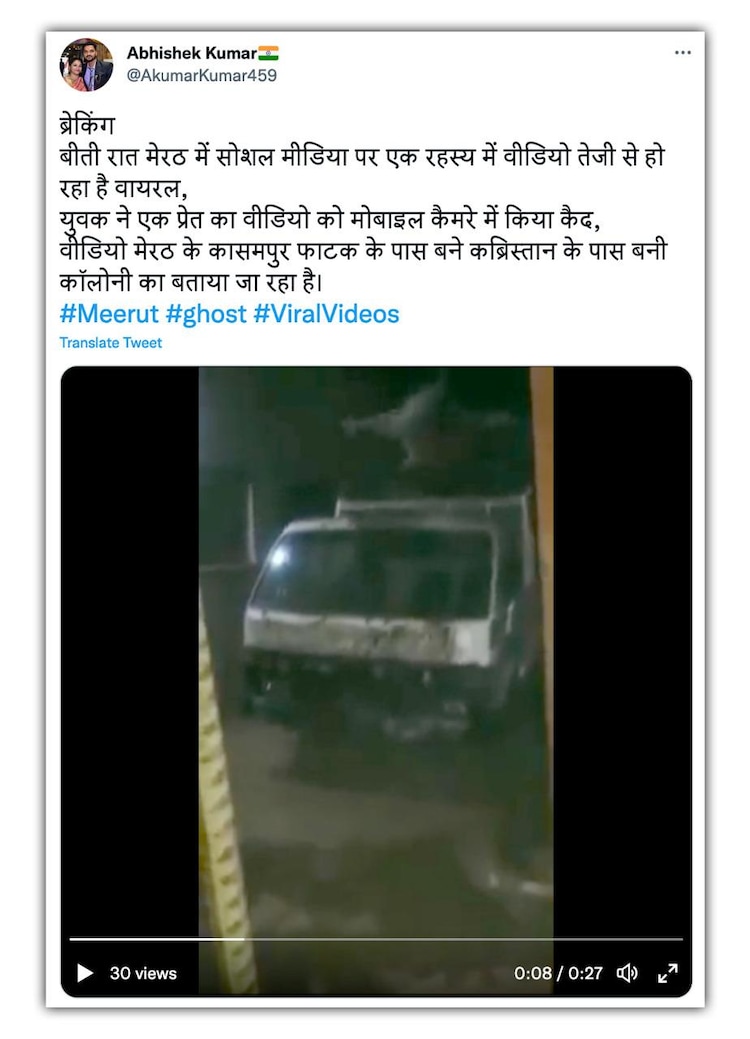Seek within the video progress bar
The image size is (750, 1039).
coord(376,939)
